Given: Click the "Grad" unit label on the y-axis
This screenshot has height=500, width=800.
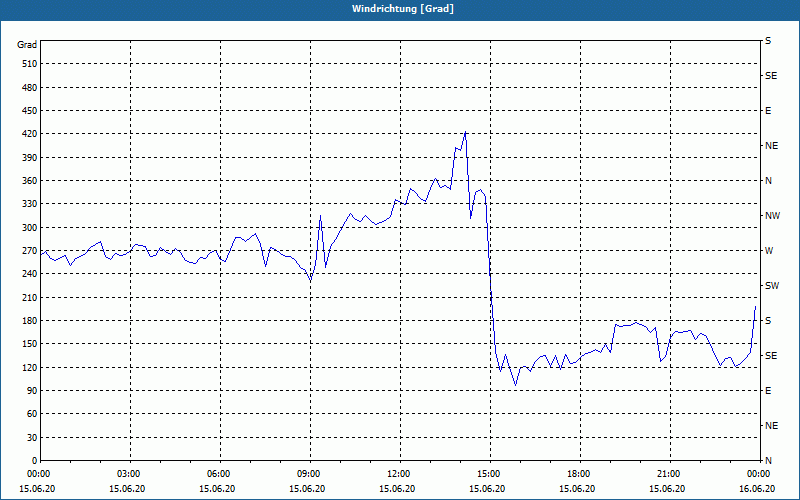Looking at the screenshot, I should (x=27, y=45).
